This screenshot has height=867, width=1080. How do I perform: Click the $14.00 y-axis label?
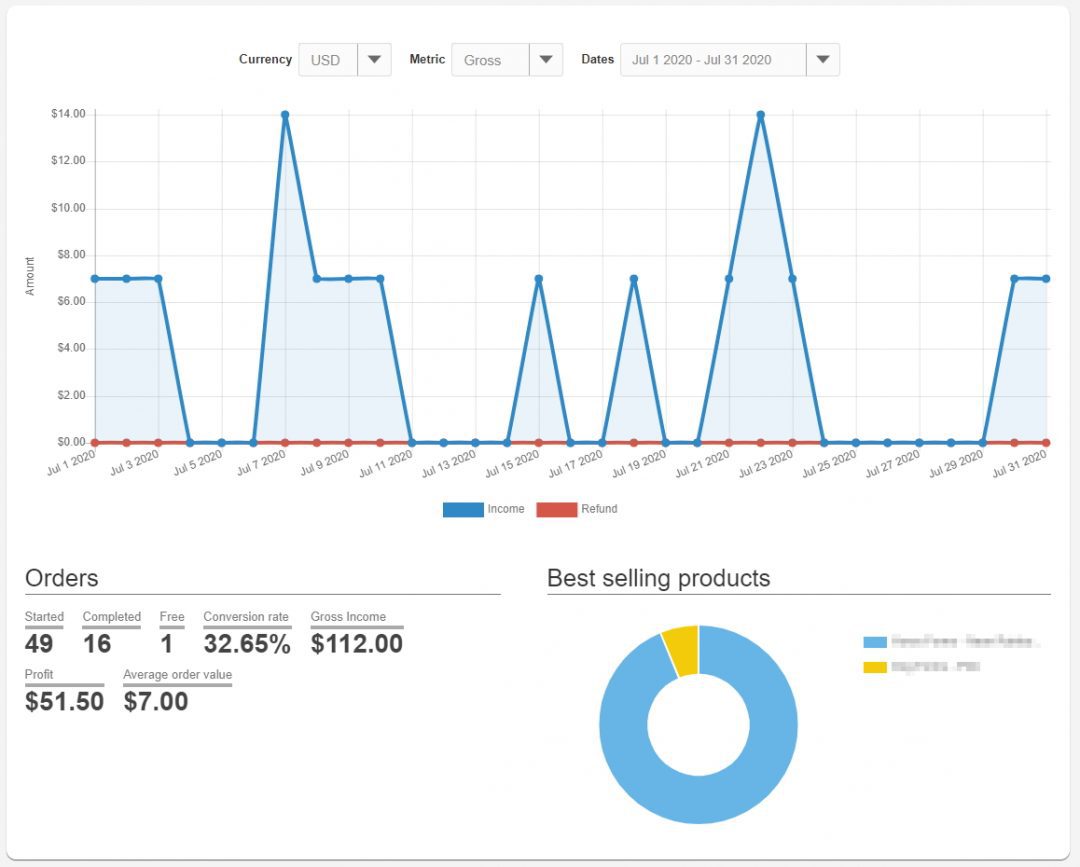click(68, 114)
